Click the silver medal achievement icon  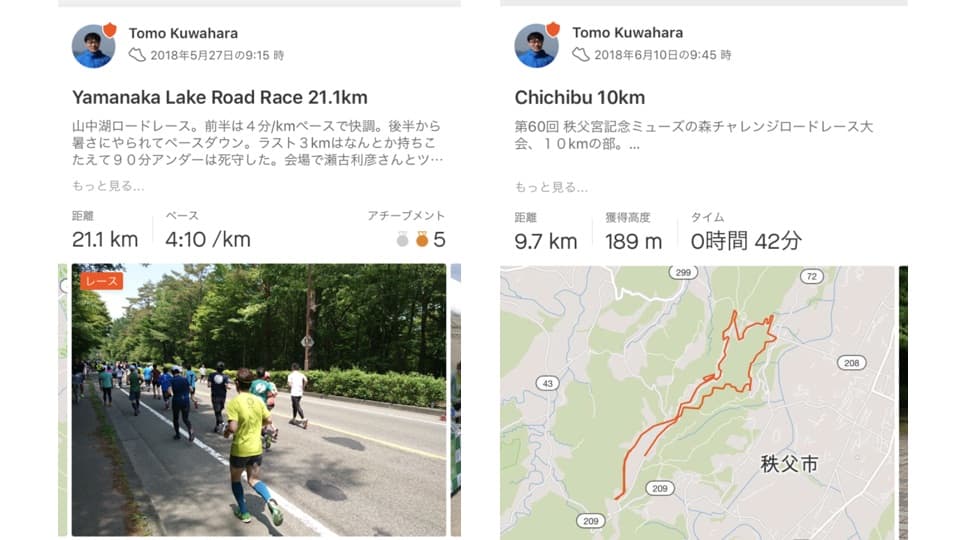[402, 239]
